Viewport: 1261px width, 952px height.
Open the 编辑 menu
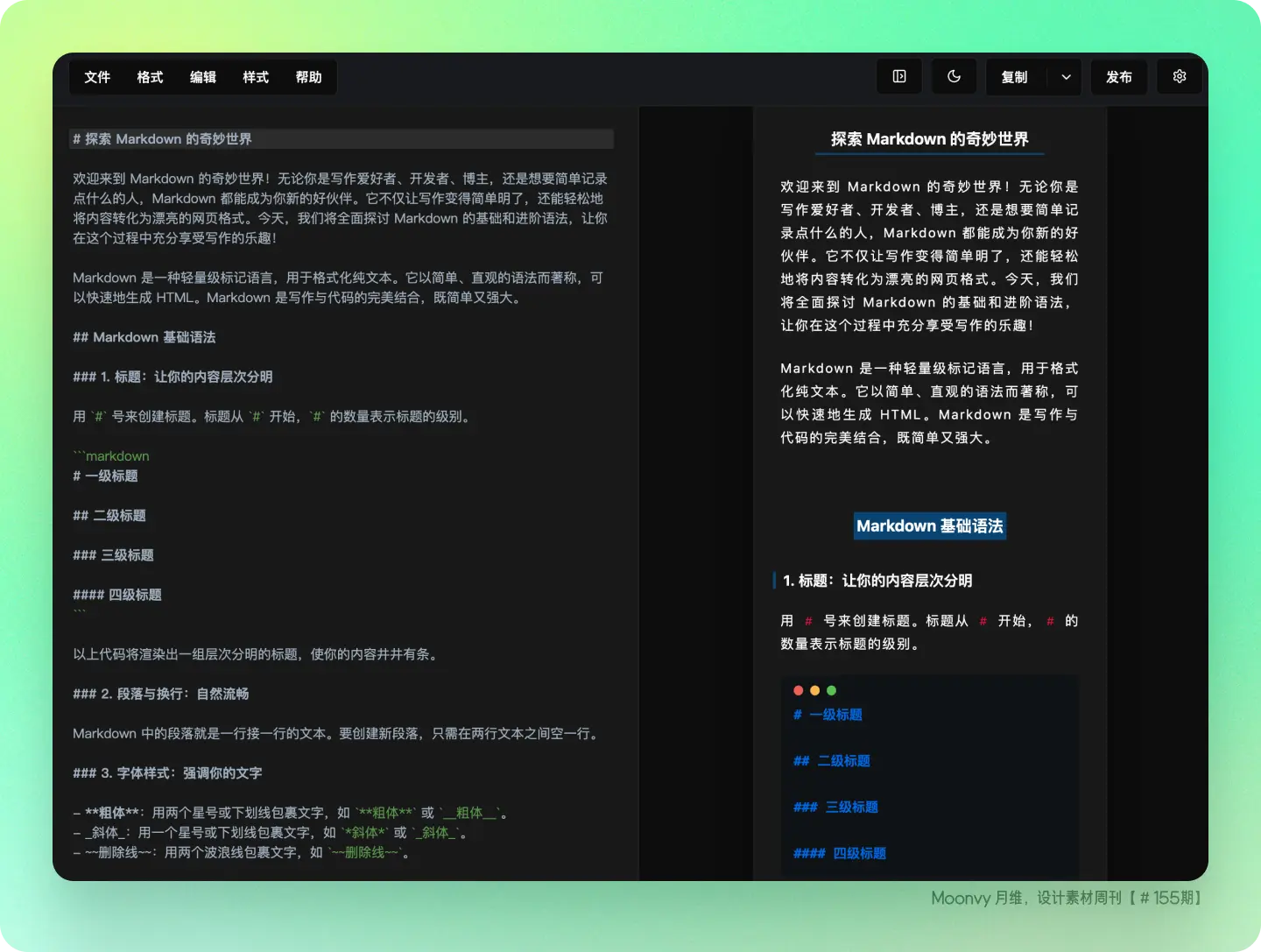pyautogui.click(x=203, y=77)
